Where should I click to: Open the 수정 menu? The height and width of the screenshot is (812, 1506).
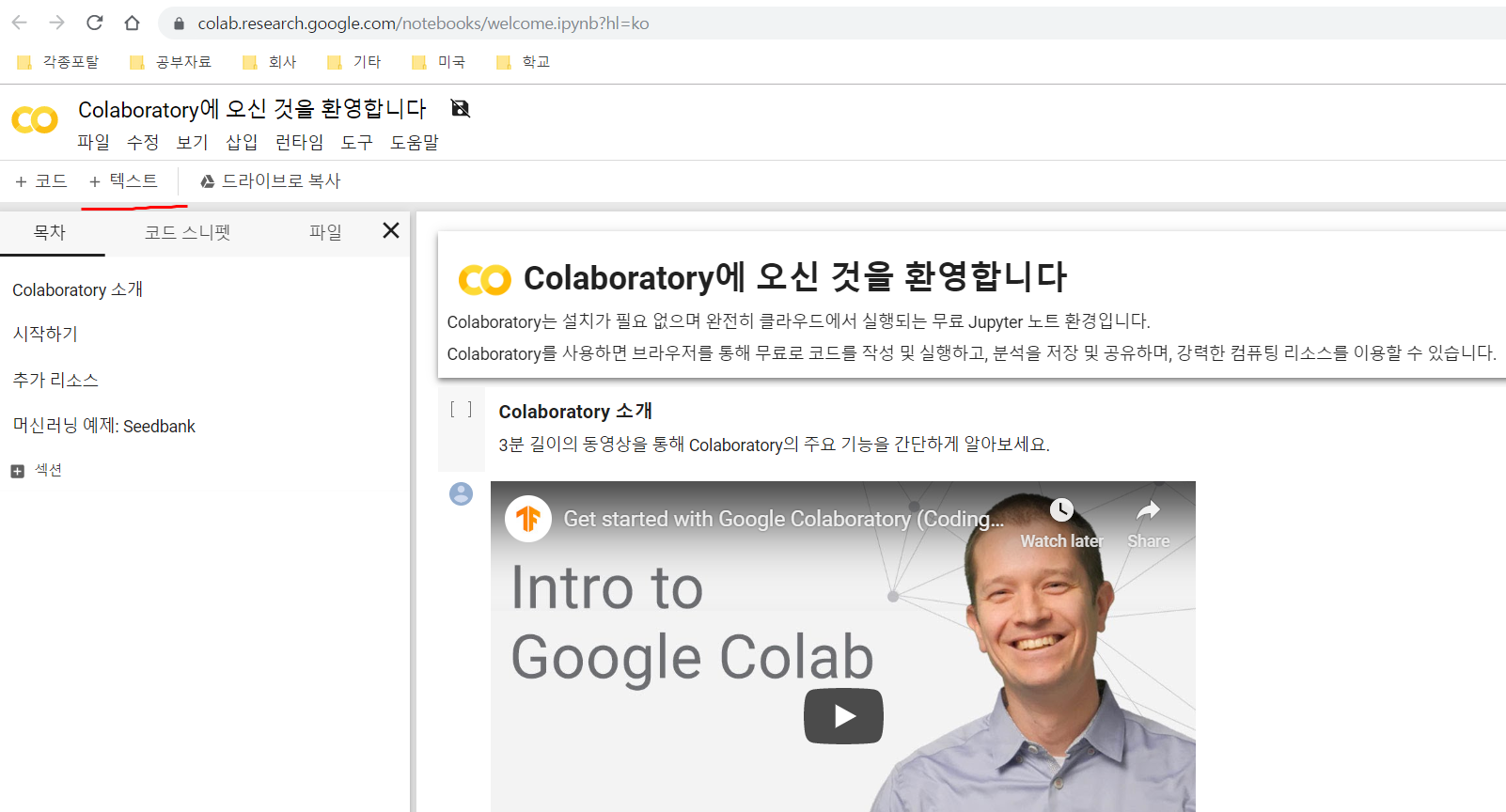click(x=143, y=142)
